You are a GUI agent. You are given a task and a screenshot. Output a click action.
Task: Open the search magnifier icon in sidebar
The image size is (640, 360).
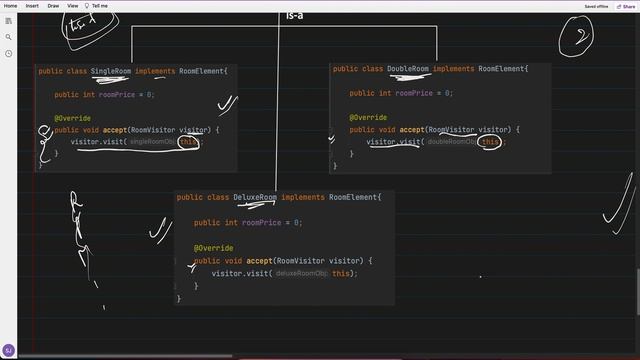9,37
